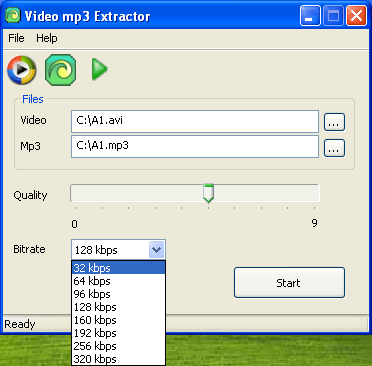Choose 256 kbps from the bitrate list
The width and height of the screenshot is (372, 366).
[118, 346]
